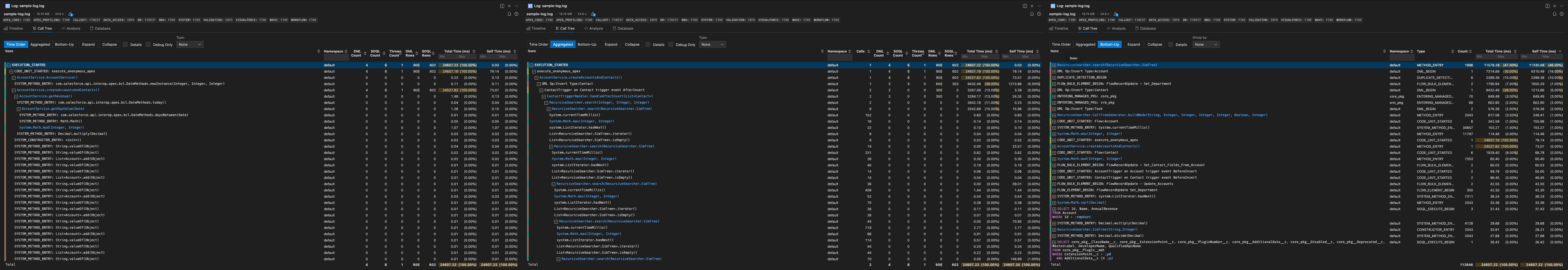Screen dimensions: 1568x270
Task: Click the notifications bell in the middle panel
Action: 1032,14
